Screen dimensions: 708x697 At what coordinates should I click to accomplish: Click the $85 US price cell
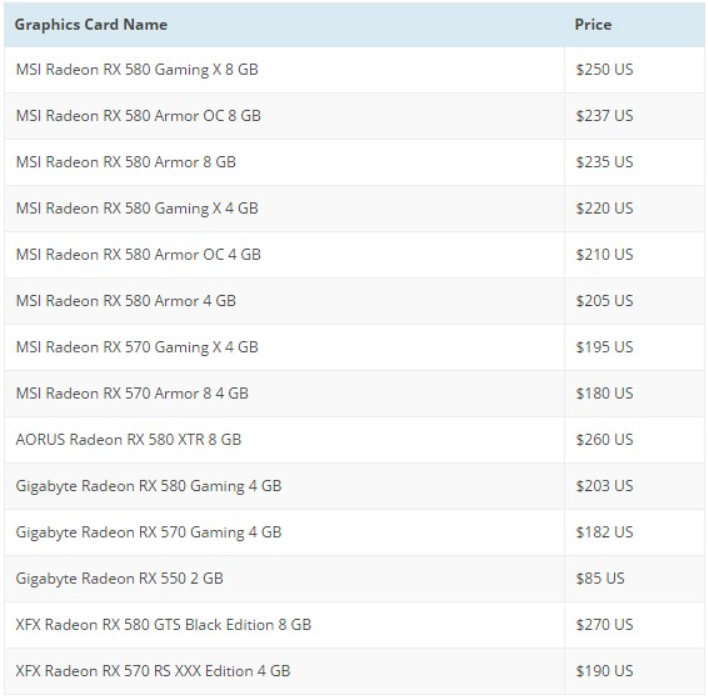click(x=600, y=578)
